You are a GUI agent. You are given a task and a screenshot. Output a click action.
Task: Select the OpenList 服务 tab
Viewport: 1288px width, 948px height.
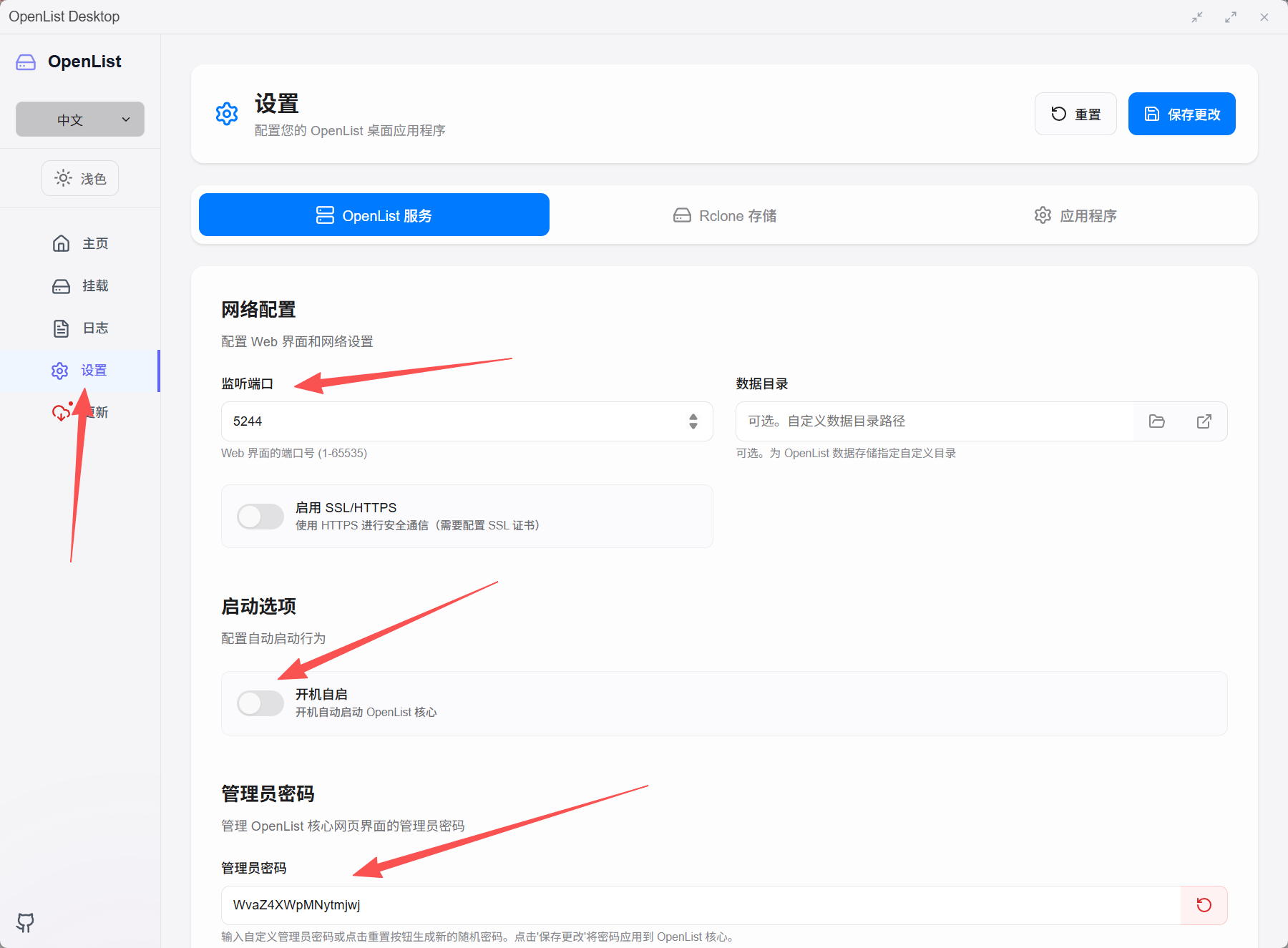[374, 215]
